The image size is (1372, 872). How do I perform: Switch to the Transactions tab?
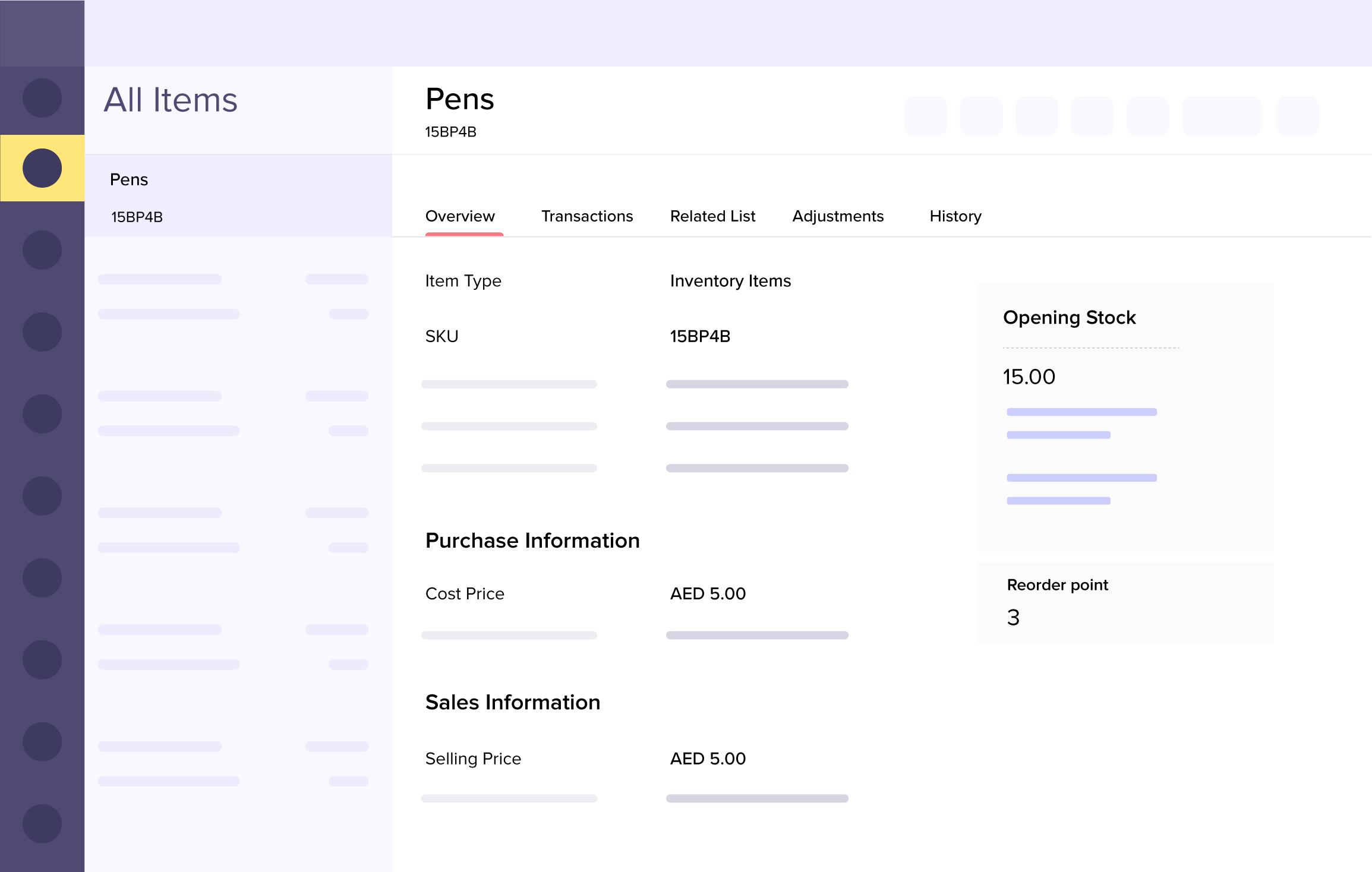pyautogui.click(x=587, y=216)
